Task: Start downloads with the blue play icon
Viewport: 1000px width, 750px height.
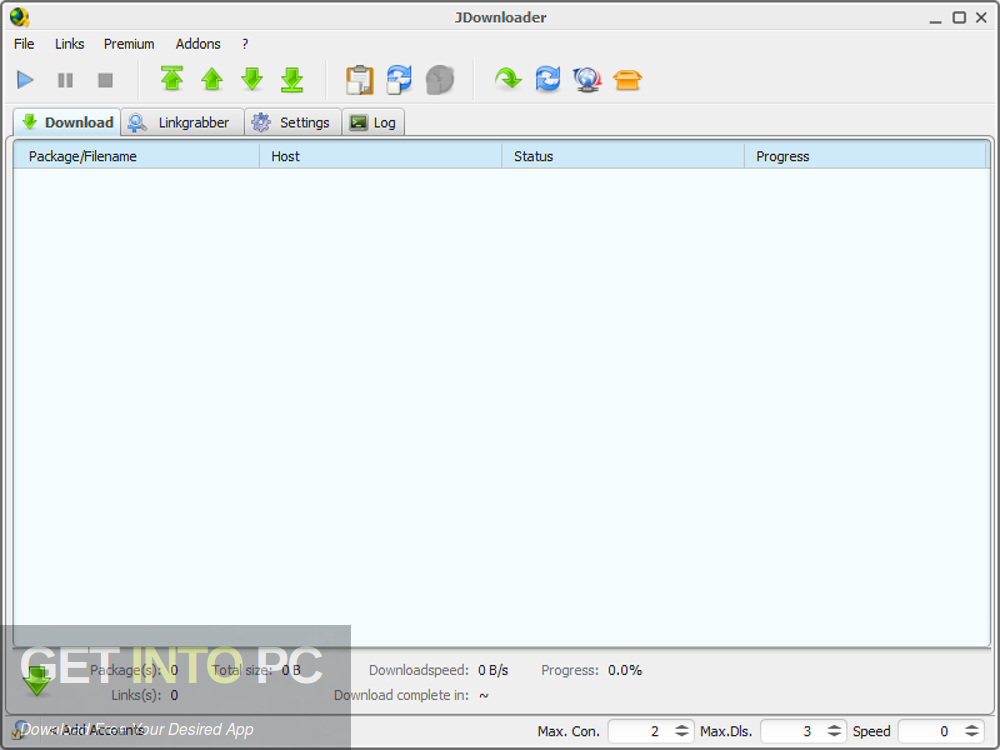Action: [25, 80]
